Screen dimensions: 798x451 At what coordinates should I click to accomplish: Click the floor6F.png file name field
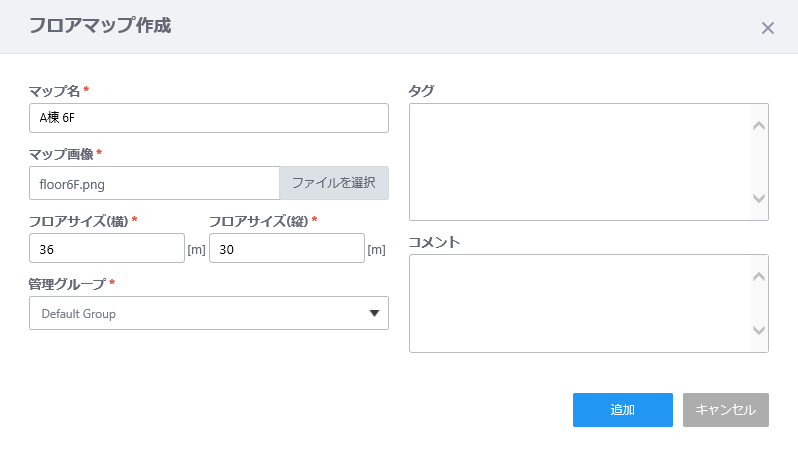coord(154,183)
